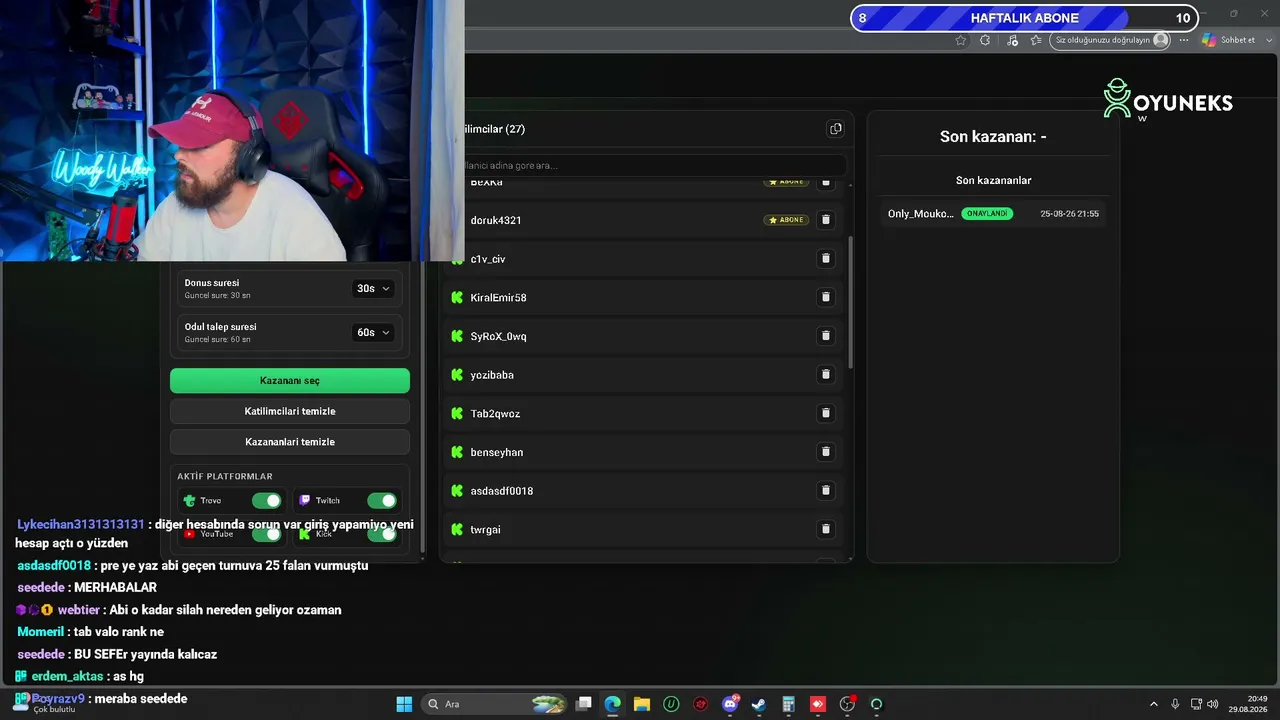Image resolution: width=1280 pixels, height=720 pixels.
Task: Click the participant name doruk4321
Action: pos(496,220)
